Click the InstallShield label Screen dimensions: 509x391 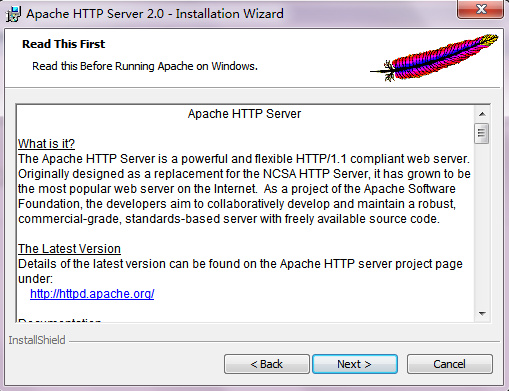tap(37, 340)
